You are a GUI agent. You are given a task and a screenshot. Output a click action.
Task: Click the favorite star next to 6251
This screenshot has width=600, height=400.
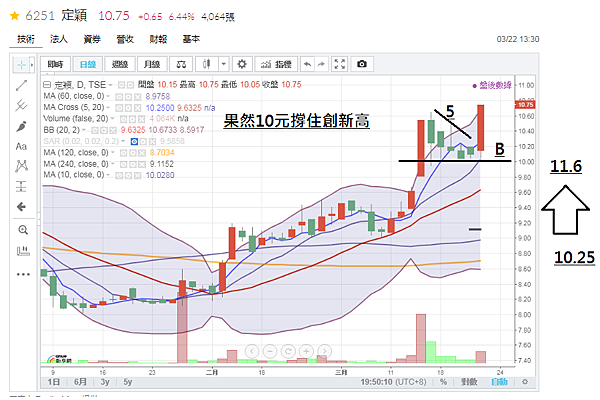click(15, 16)
